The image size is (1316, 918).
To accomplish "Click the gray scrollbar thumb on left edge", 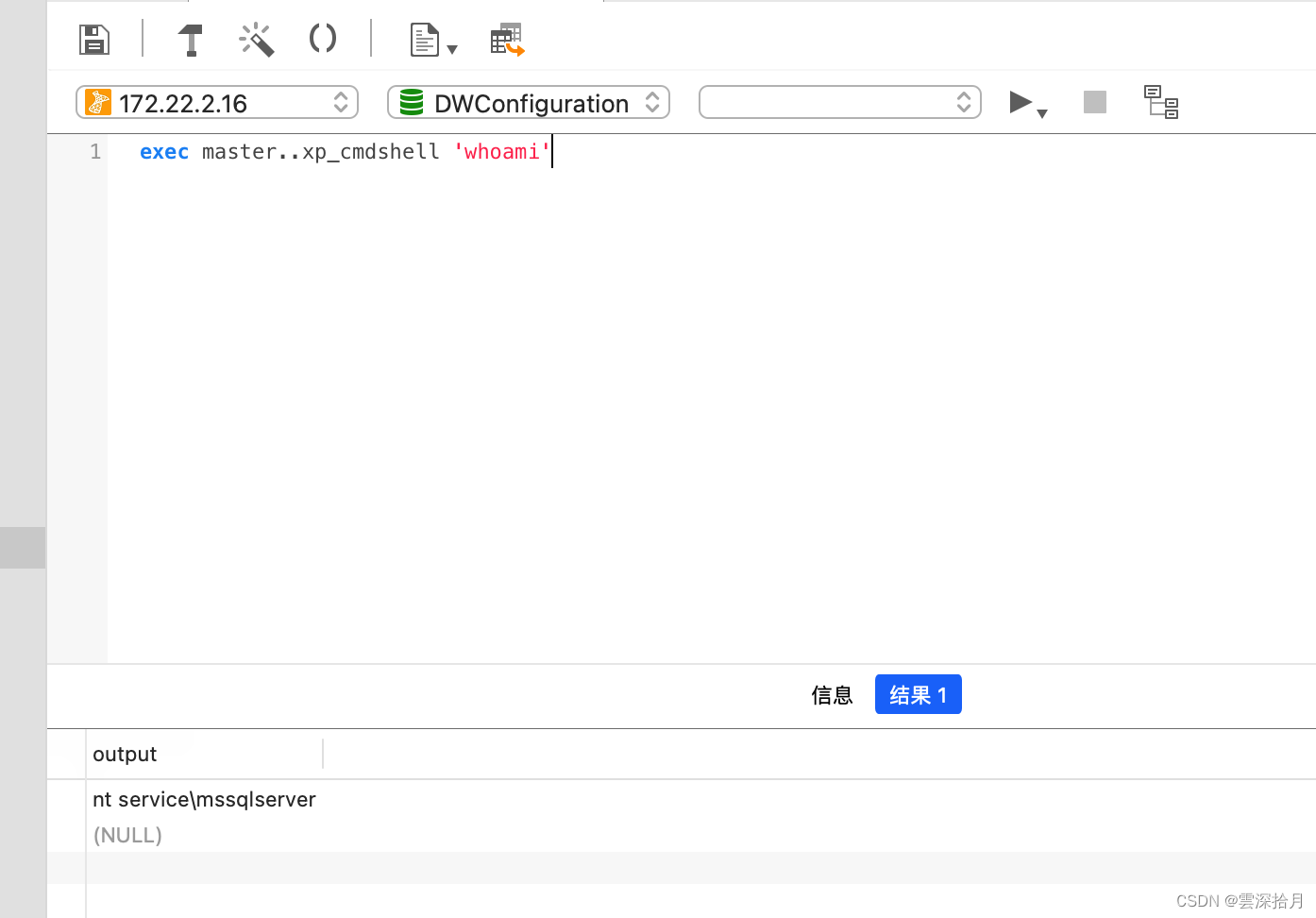I will (23, 548).
